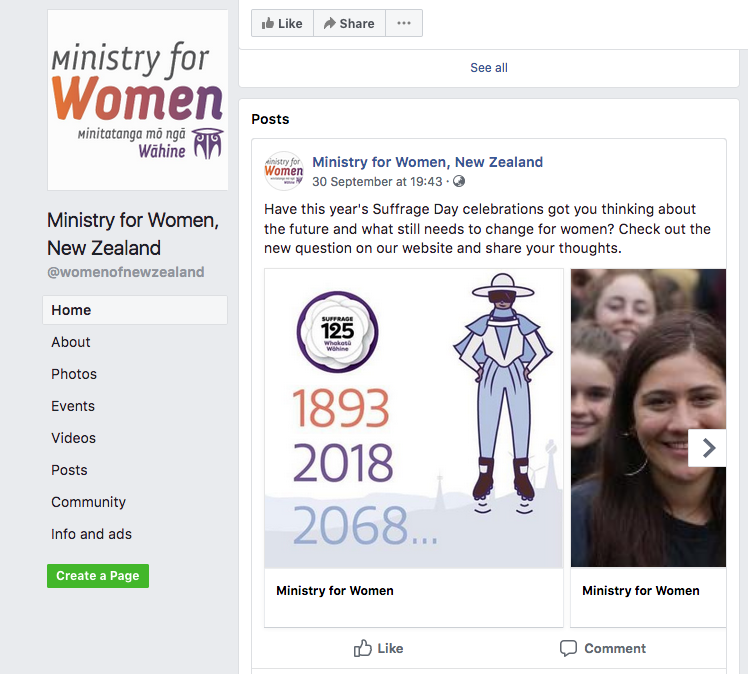The image size is (748, 674).
Task: Click the green Create a Page button
Action: (98, 576)
